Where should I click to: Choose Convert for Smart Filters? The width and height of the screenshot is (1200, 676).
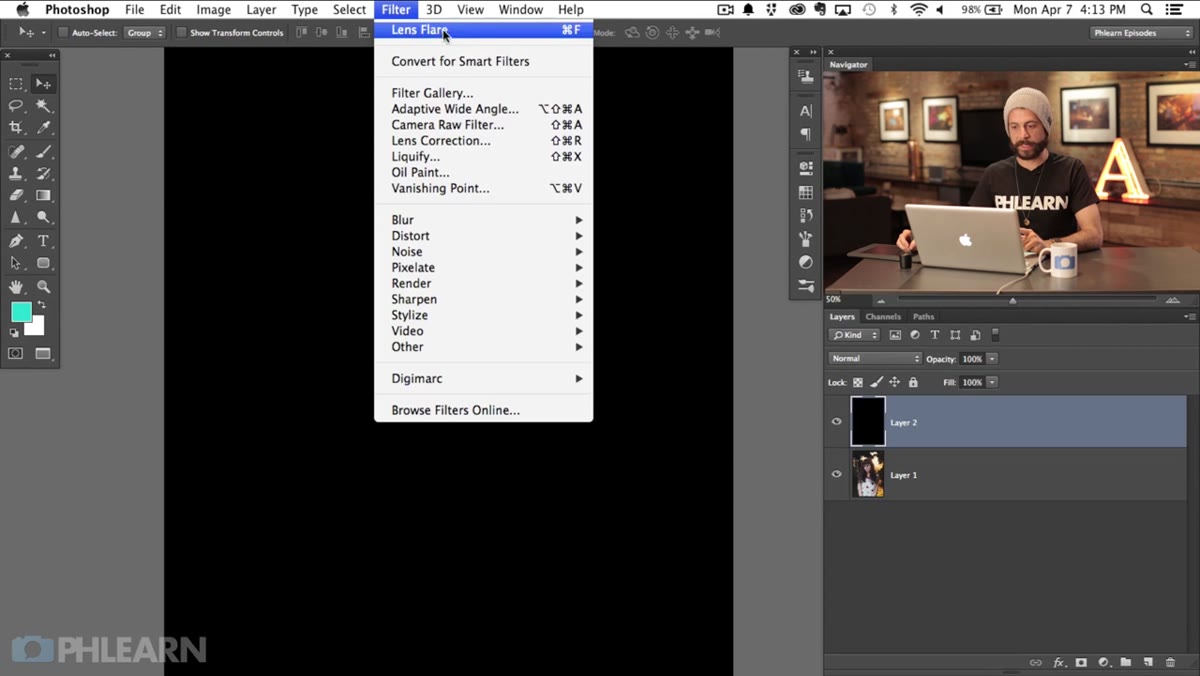click(x=483, y=61)
